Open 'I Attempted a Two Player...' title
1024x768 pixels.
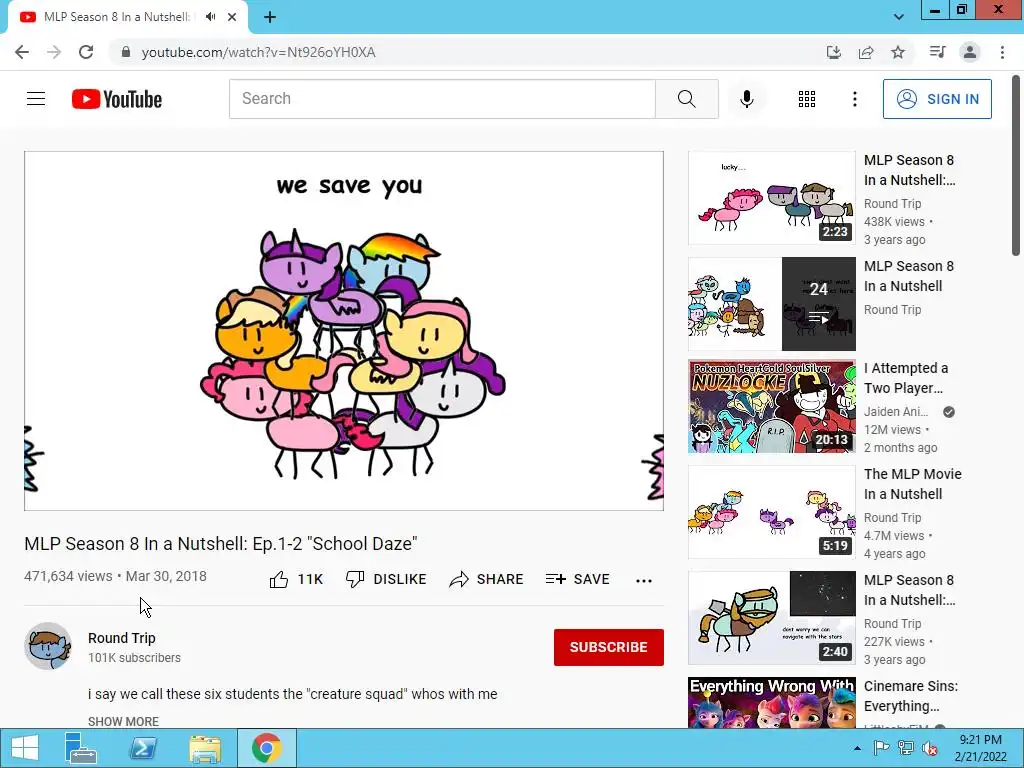pos(906,378)
